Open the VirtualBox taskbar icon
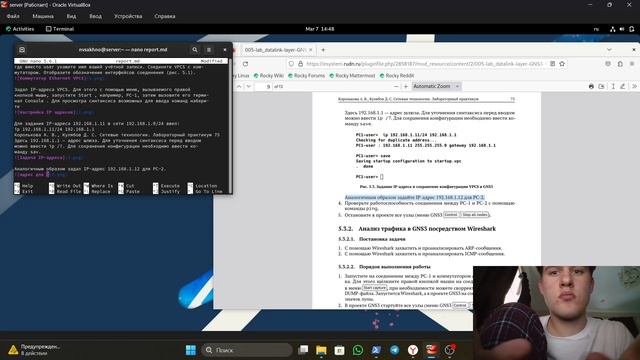 click(431, 350)
